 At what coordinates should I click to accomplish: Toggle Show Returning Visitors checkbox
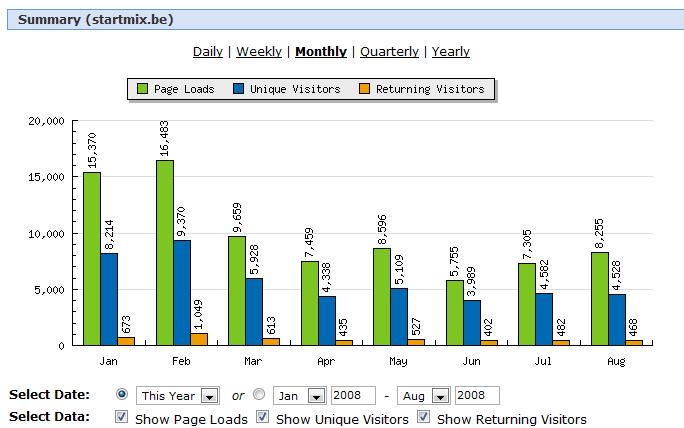point(423,417)
